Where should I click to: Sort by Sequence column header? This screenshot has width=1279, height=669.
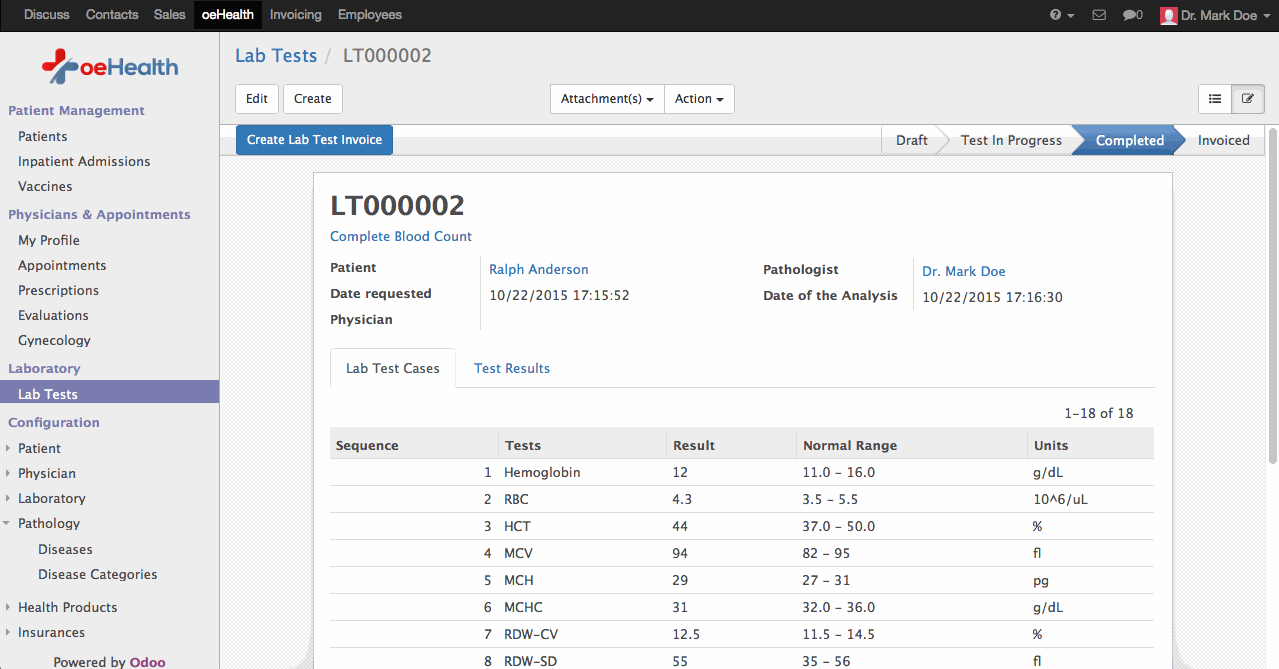coord(414,445)
